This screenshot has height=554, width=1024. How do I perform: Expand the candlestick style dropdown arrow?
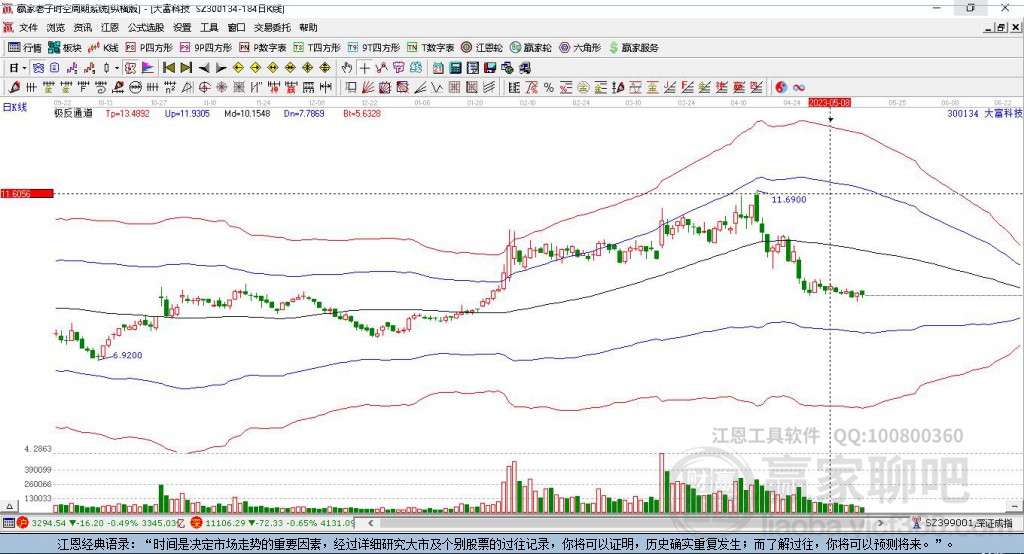tap(117, 68)
